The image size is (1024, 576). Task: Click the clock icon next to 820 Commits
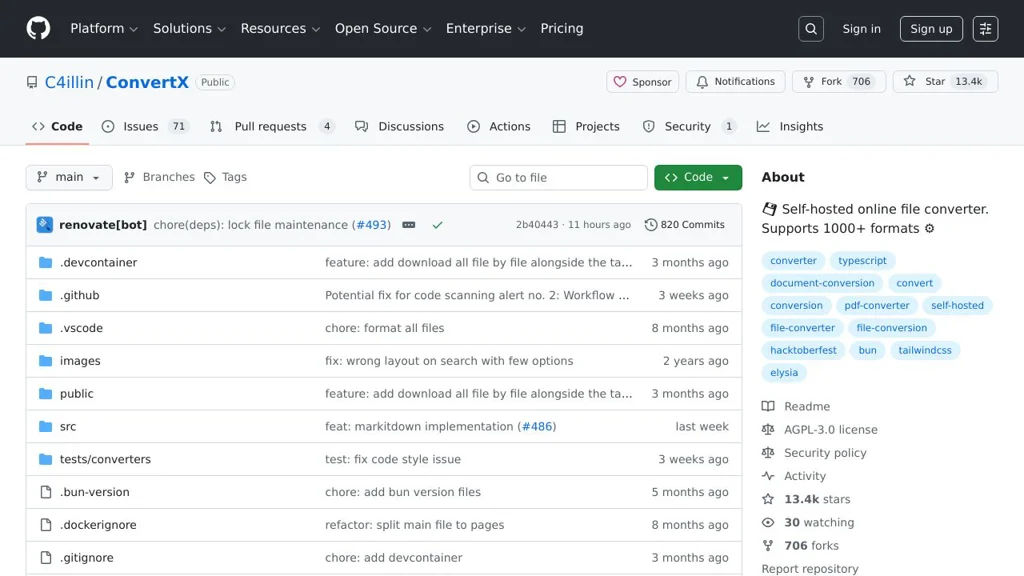click(x=652, y=224)
